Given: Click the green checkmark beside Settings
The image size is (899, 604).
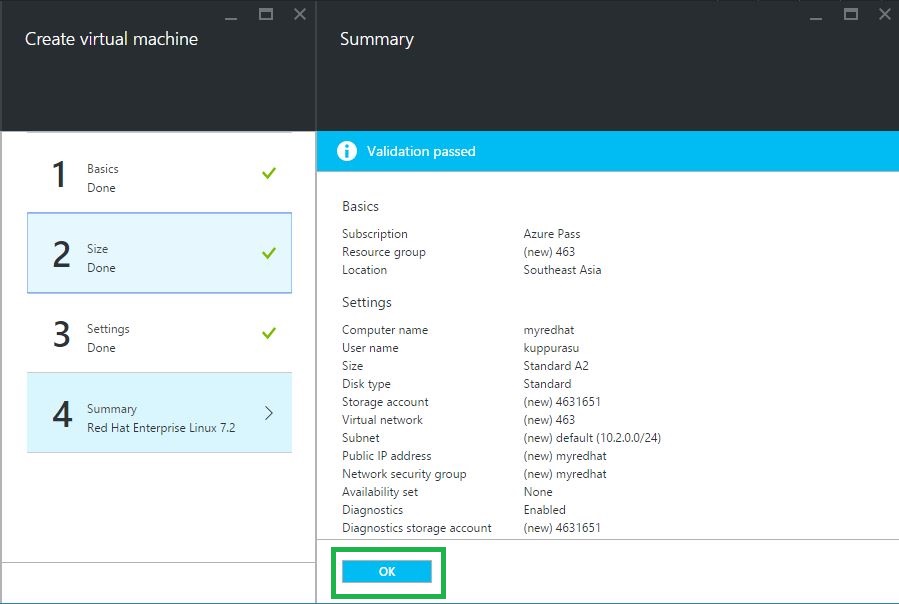Looking at the screenshot, I should point(268,333).
